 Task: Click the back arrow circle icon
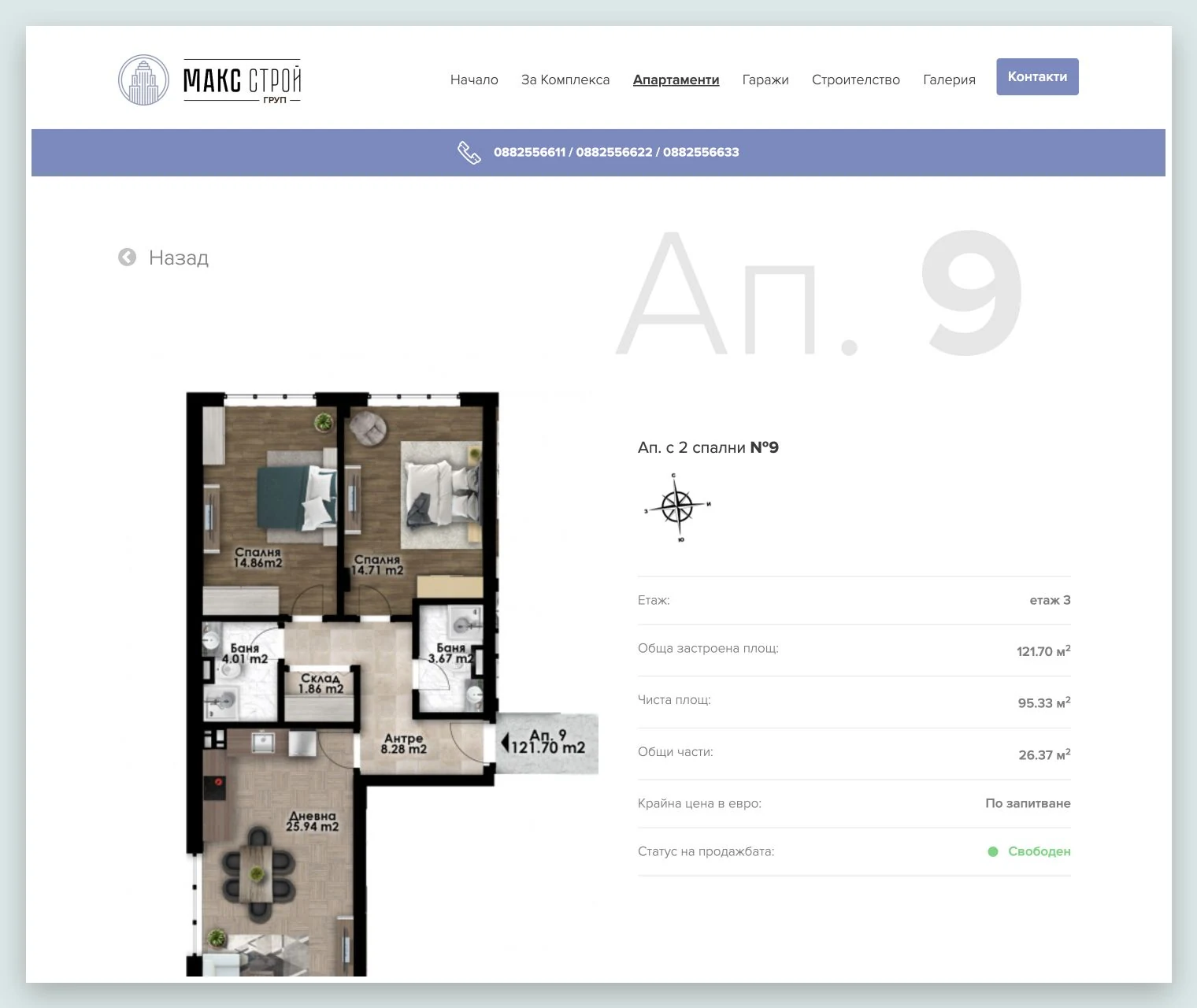127,257
